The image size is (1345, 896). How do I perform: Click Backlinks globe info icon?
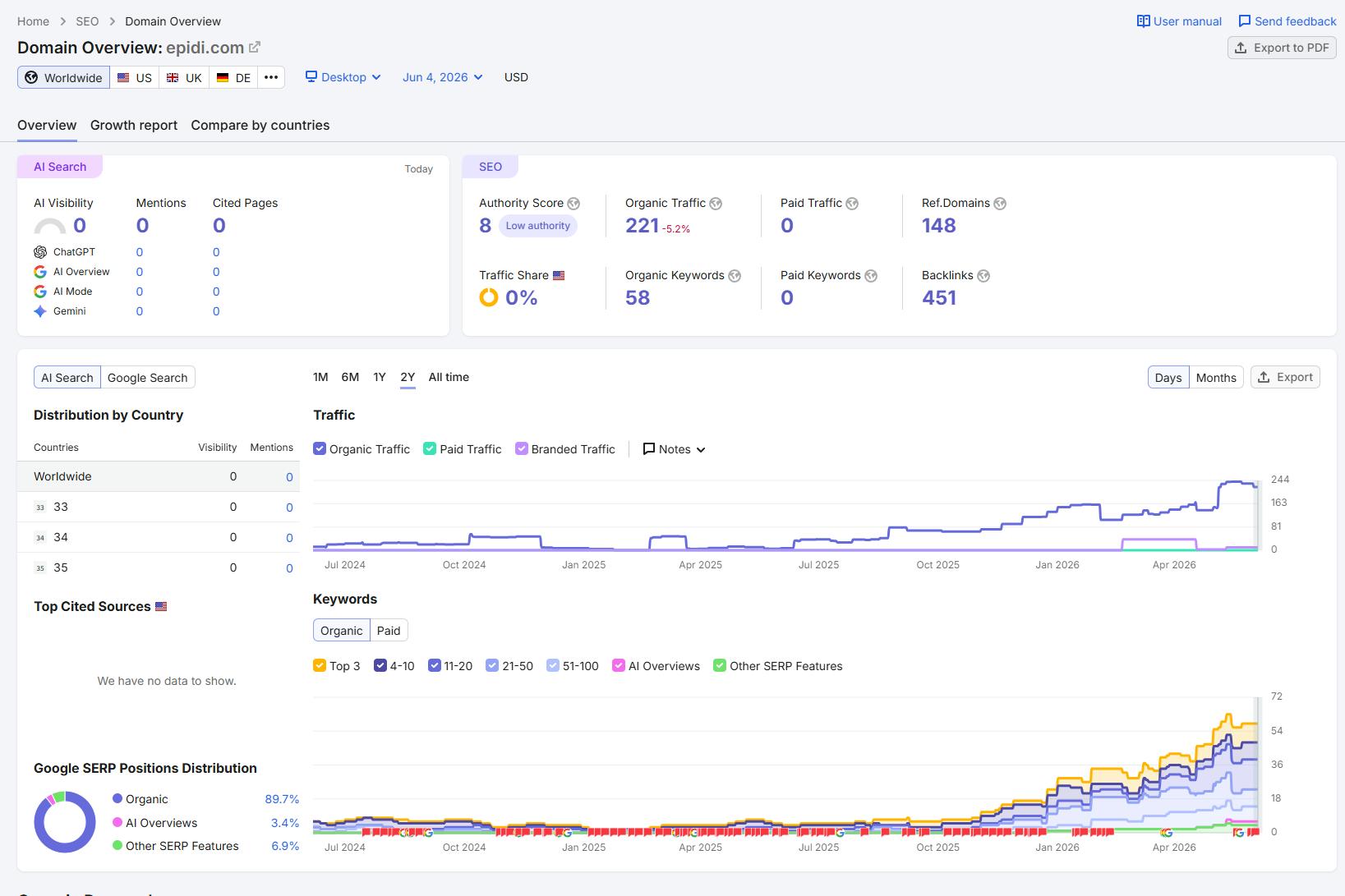[983, 276]
